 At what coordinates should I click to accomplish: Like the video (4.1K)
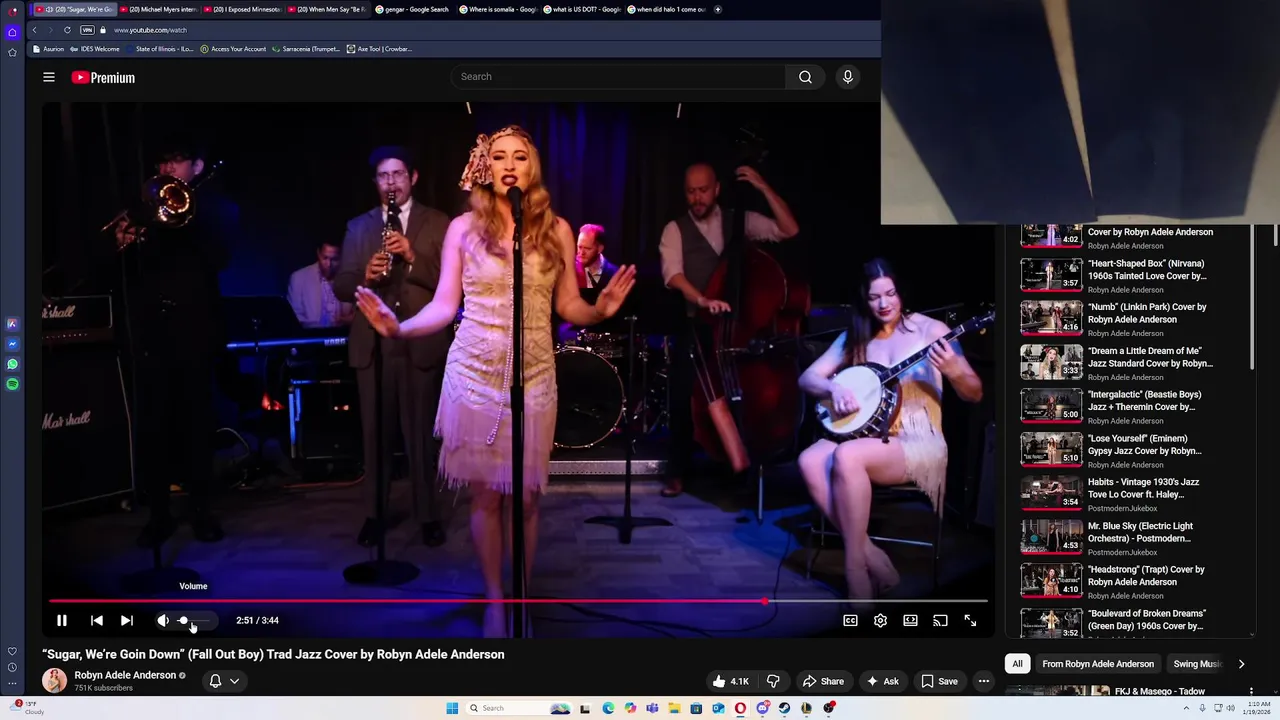coord(731,681)
